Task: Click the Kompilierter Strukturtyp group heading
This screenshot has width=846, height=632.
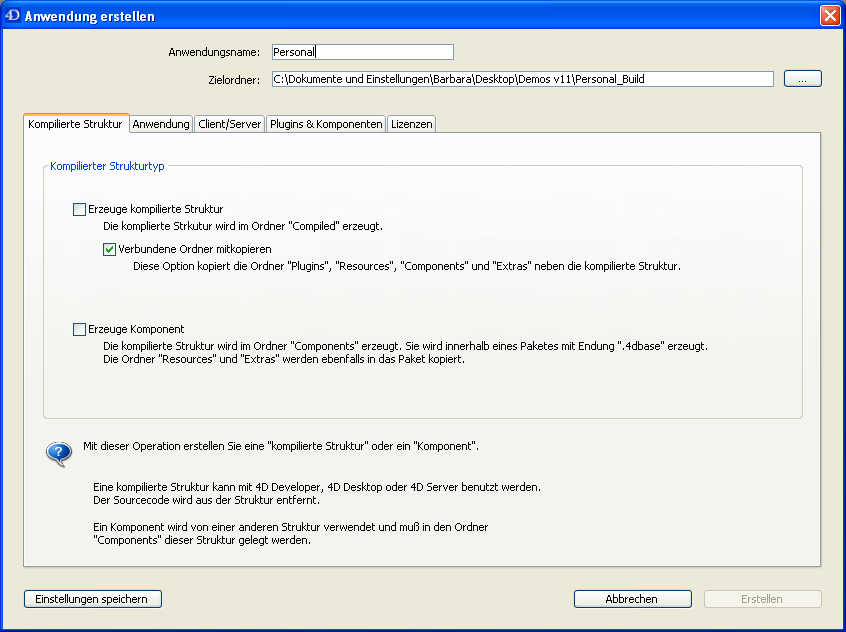Action: click(107, 166)
